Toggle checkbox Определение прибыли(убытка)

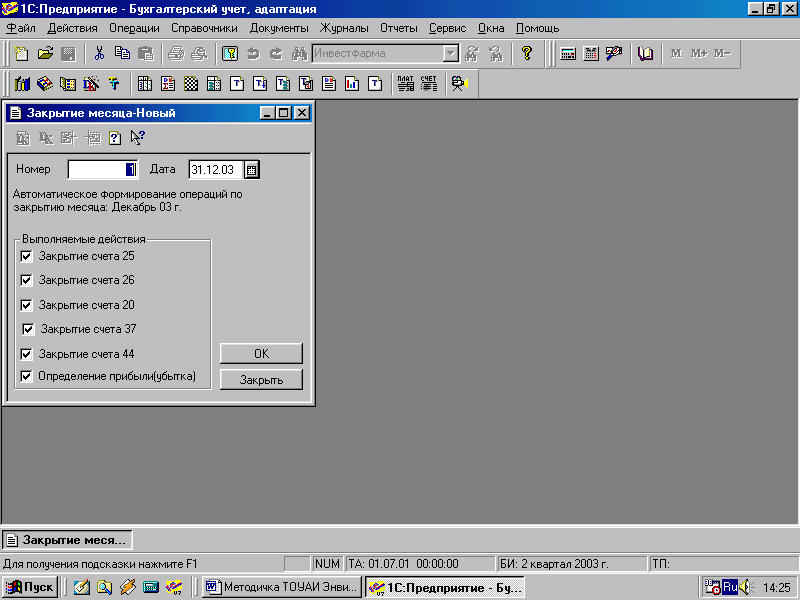[x=27, y=377]
